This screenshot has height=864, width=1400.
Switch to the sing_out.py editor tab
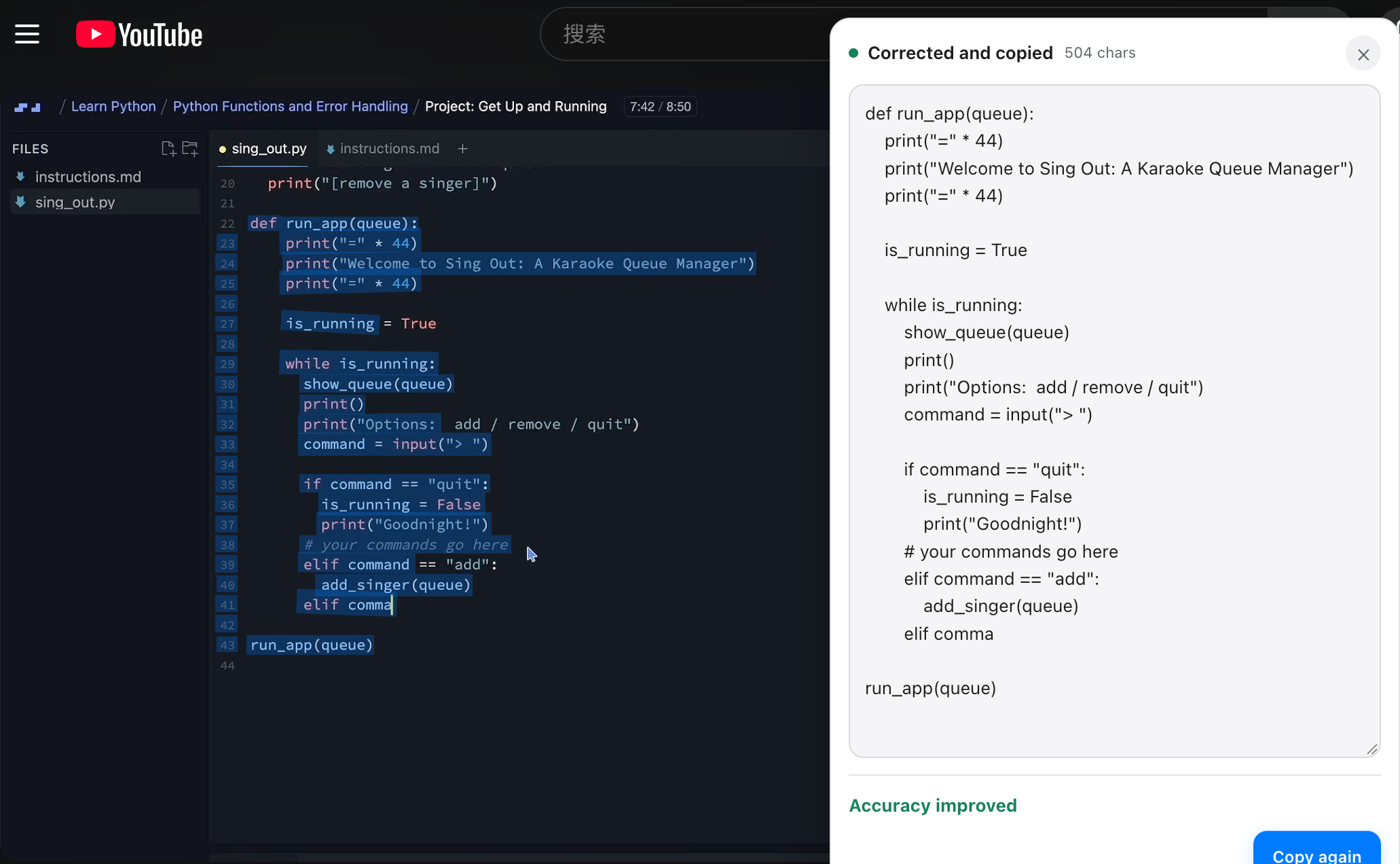pyautogui.click(x=263, y=149)
